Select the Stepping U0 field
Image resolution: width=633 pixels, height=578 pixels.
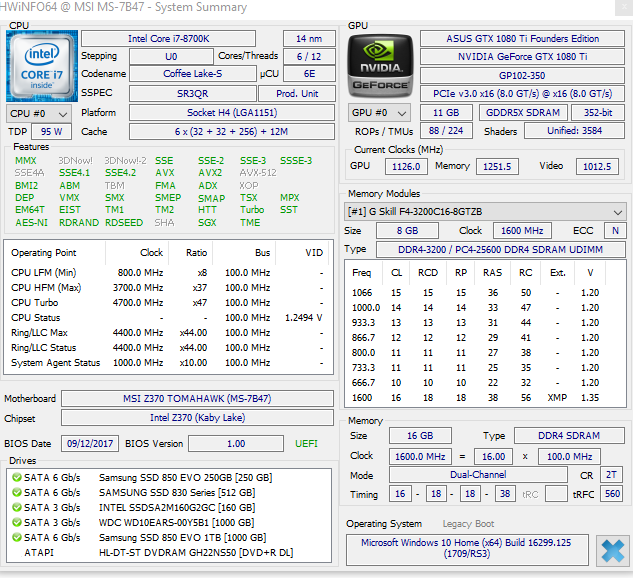pyautogui.click(x=171, y=57)
